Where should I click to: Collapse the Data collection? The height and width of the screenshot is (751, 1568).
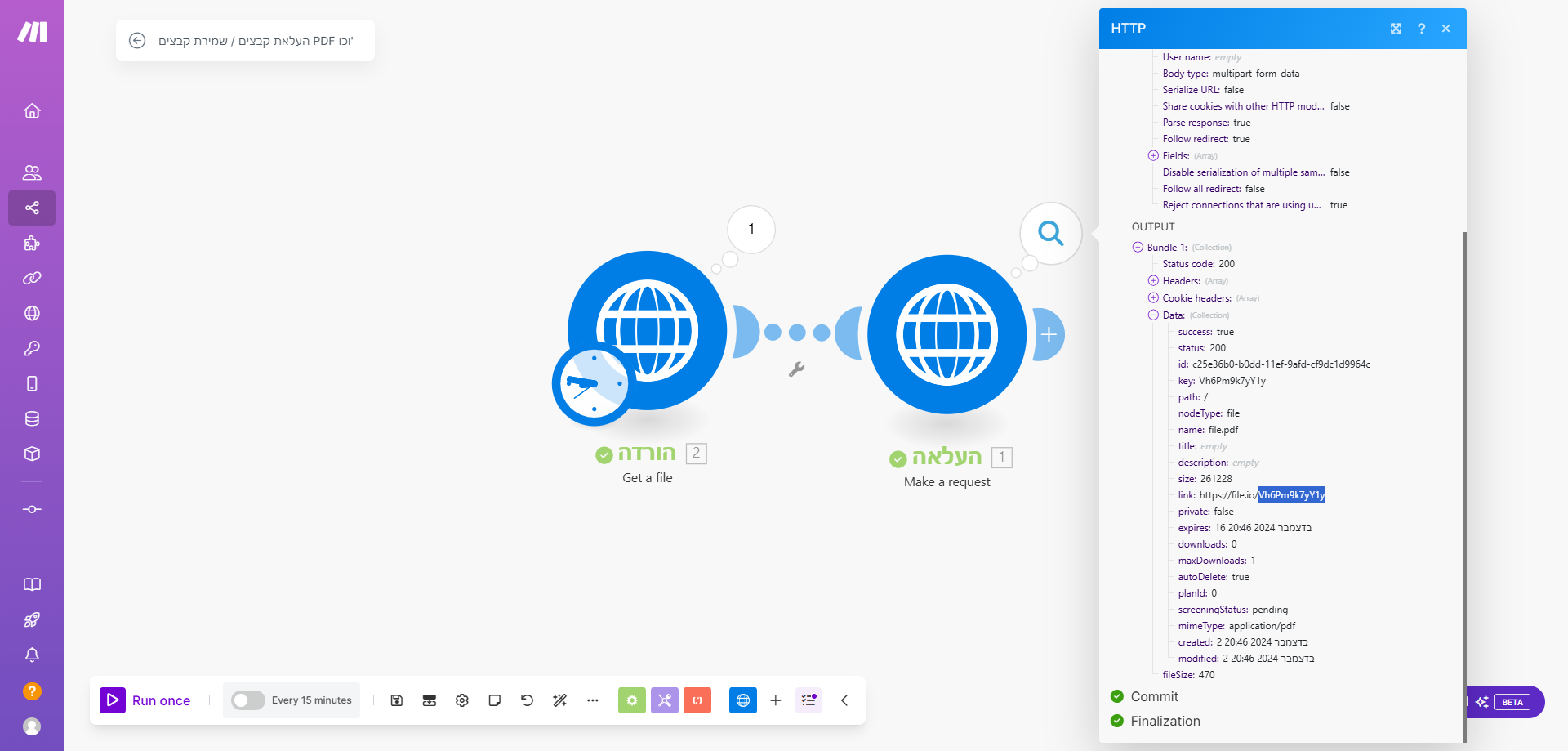point(1153,315)
